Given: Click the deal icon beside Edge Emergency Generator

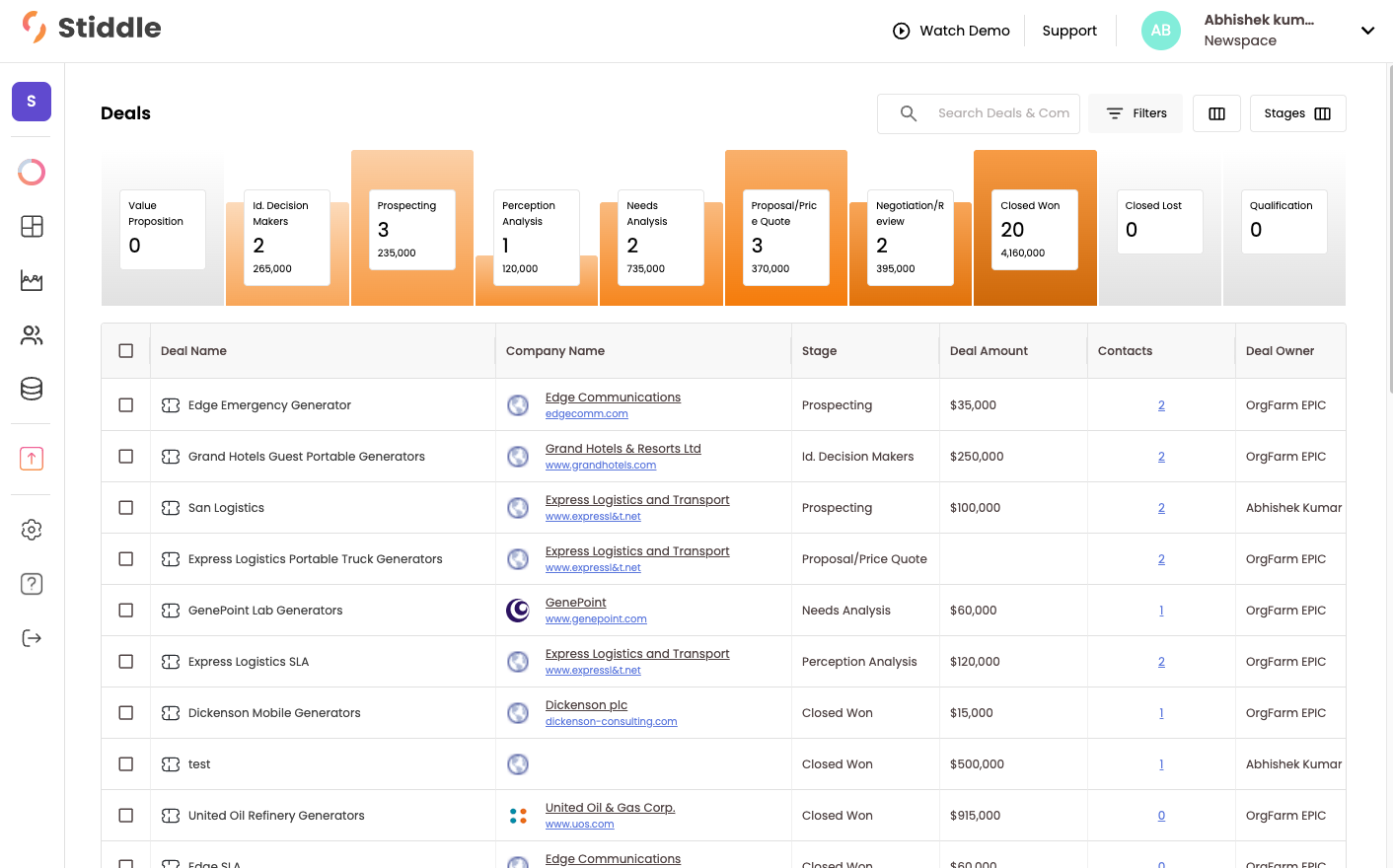Looking at the screenshot, I should coord(171,405).
